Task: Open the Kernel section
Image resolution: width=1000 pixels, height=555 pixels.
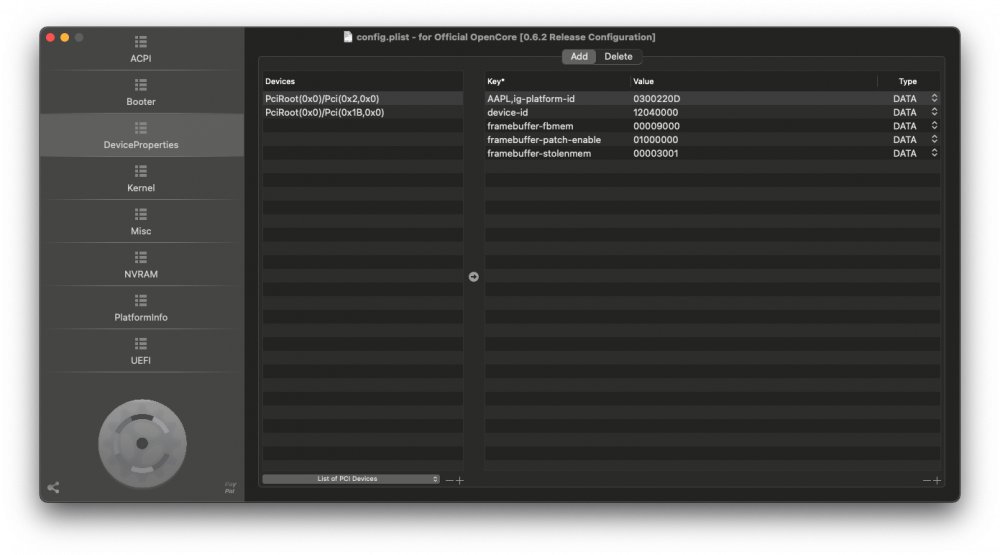Action: tap(141, 179)
